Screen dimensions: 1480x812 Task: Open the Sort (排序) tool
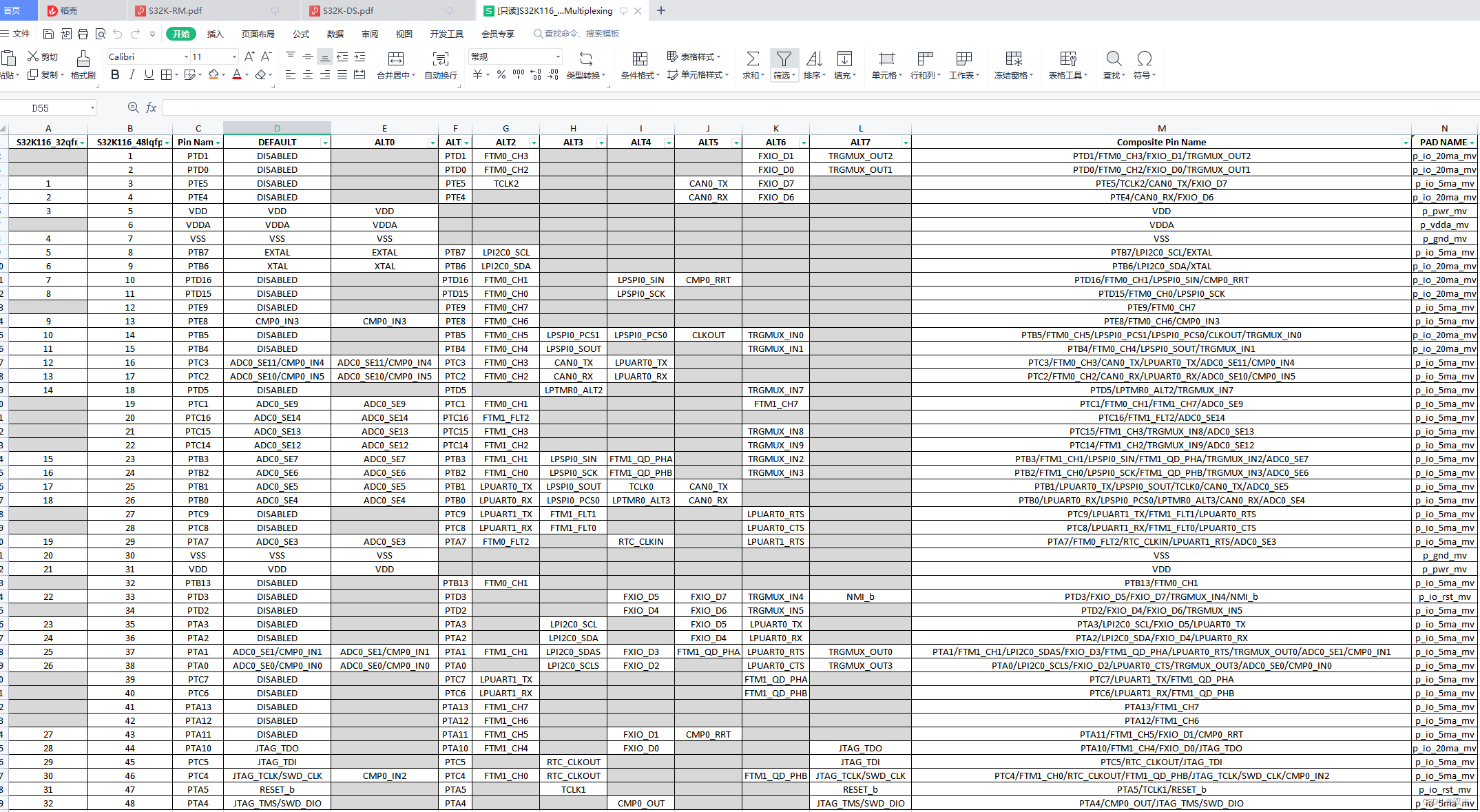point(814,59)
